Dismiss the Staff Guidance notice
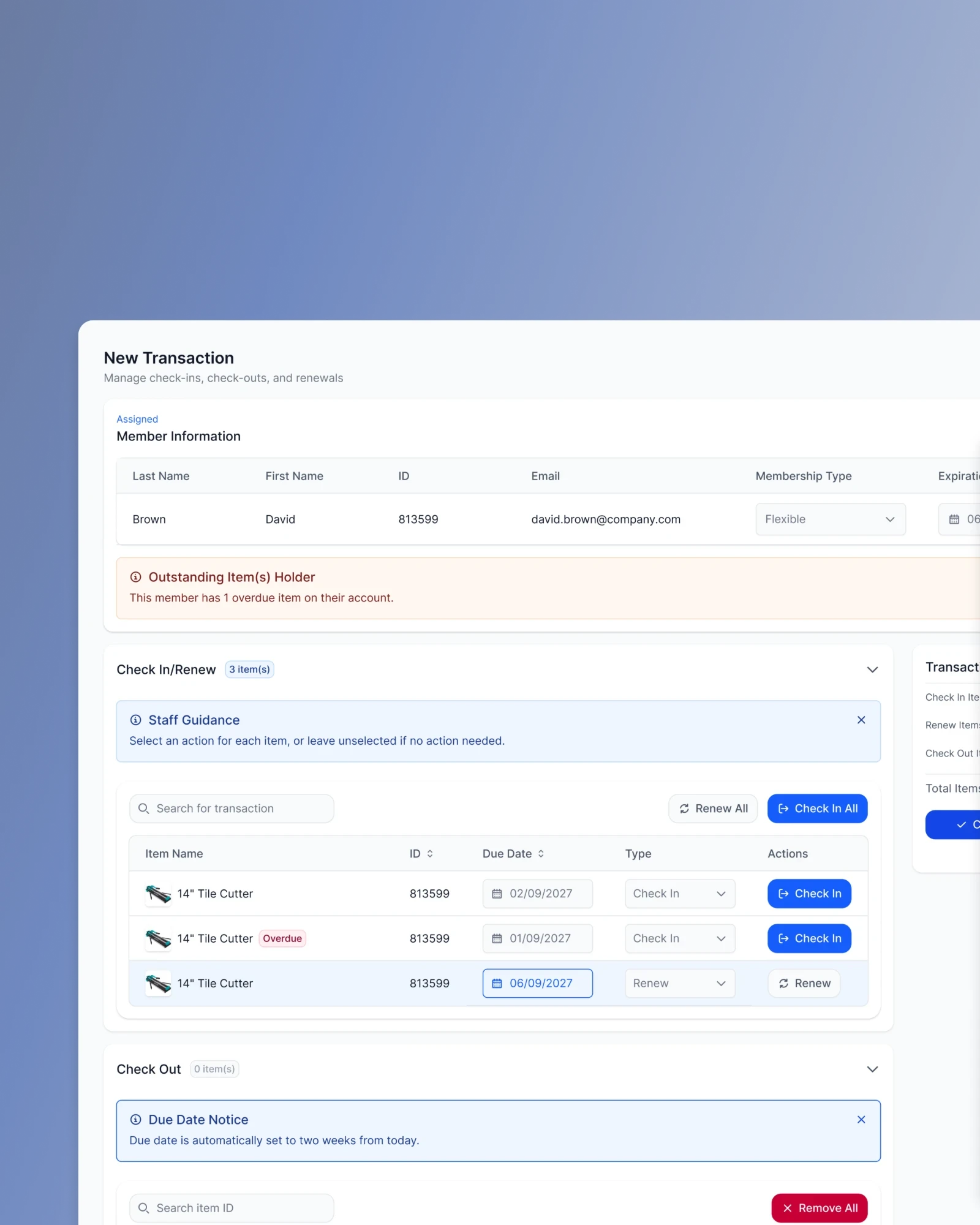Screen dimensions: 980x1225 tap(861, 720)
